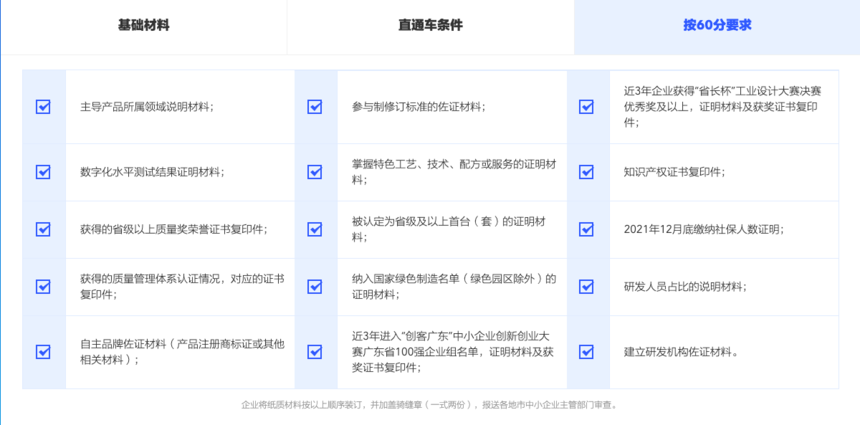
Task: Uncheck 纳入国家绿色制造名单 checkbox
Action: click(x=315, y=287)
